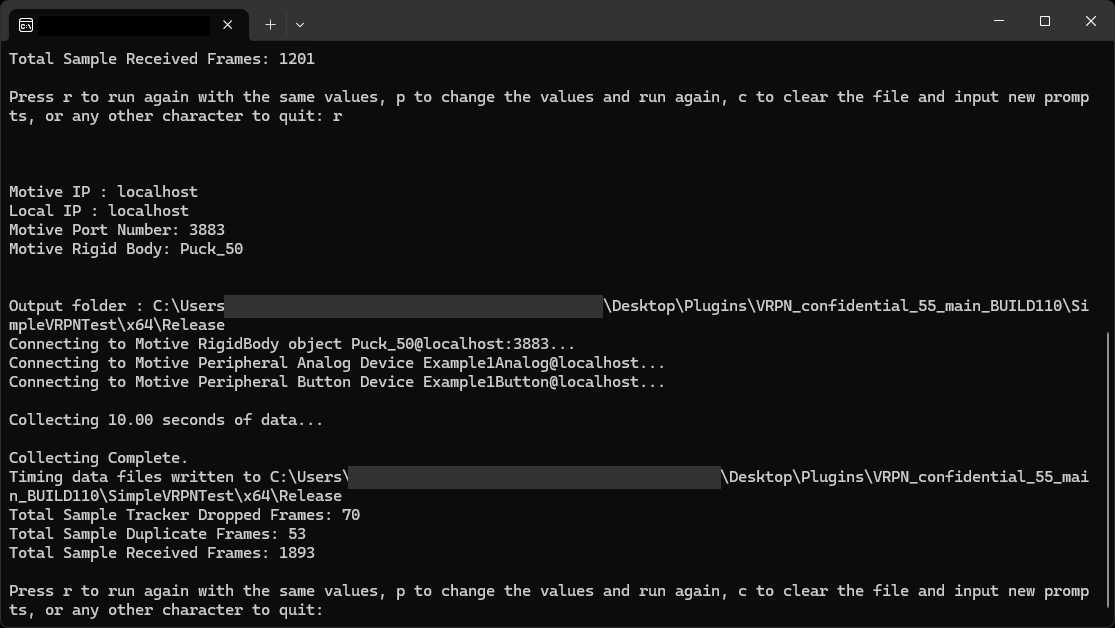
Task: Click the "Motive IP : localhost" line
Action: point(103,192)
